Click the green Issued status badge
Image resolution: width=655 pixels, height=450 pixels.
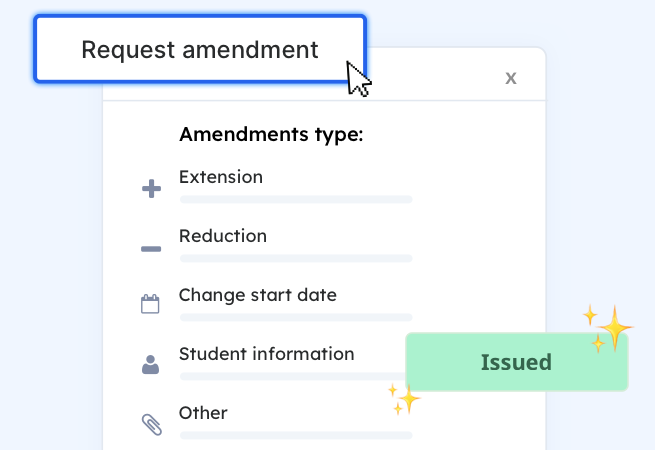coord(517,362)
